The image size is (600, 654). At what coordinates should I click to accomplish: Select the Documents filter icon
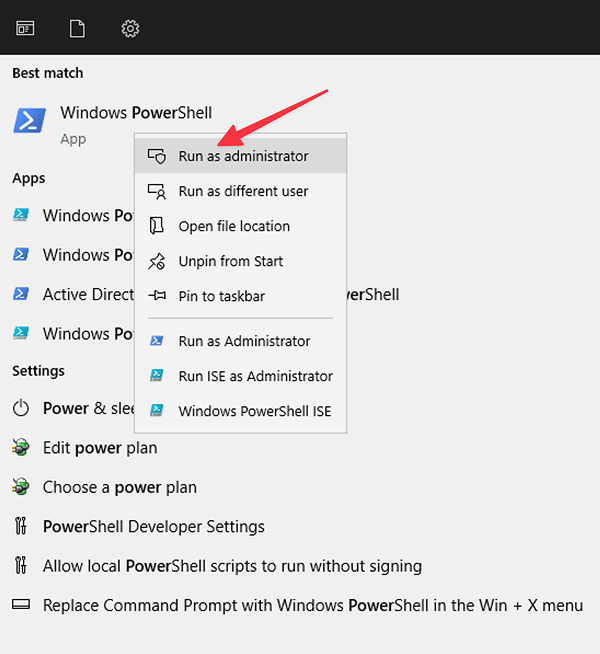coord(77,29)
